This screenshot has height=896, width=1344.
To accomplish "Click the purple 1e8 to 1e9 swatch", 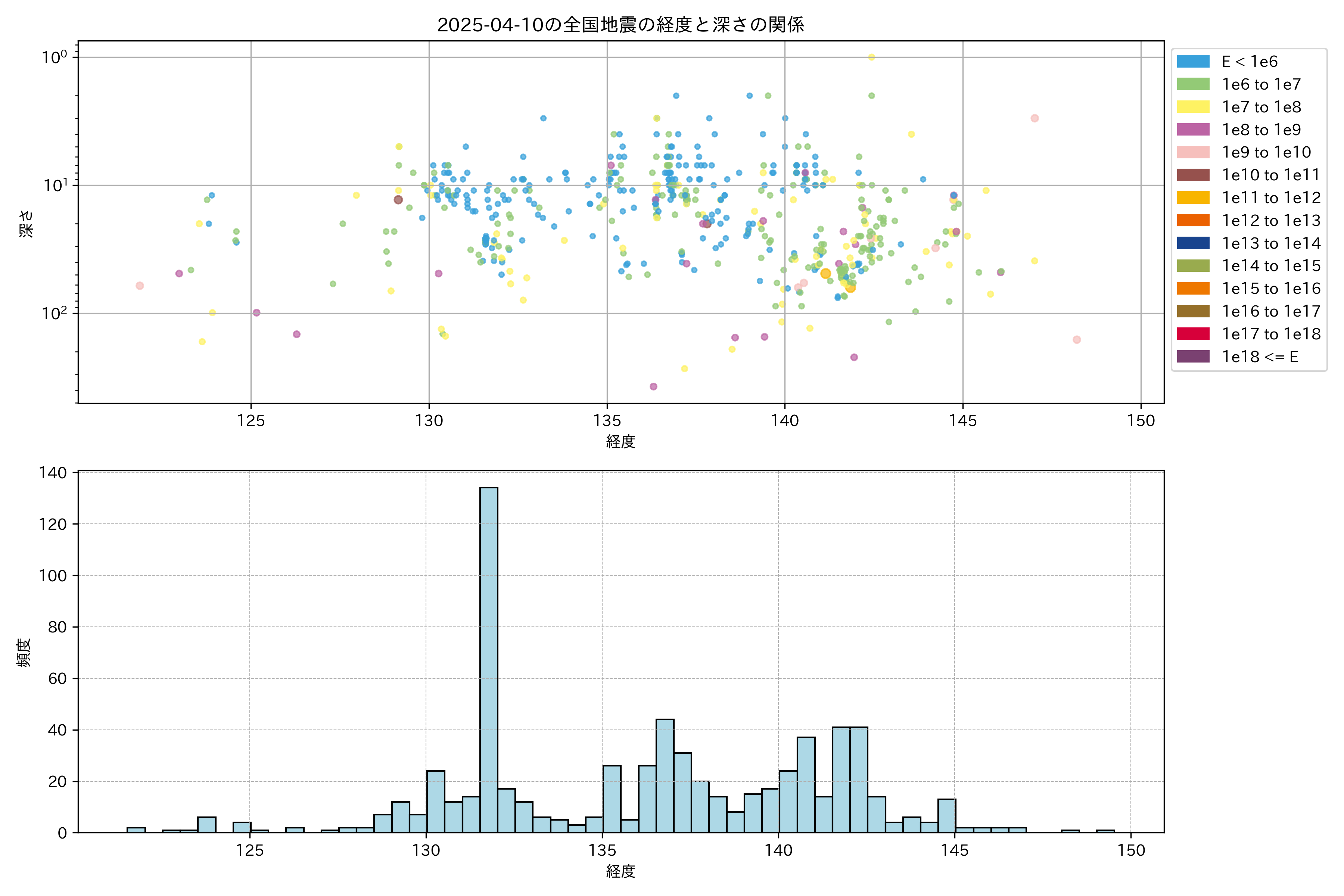I will (1193, 130).
